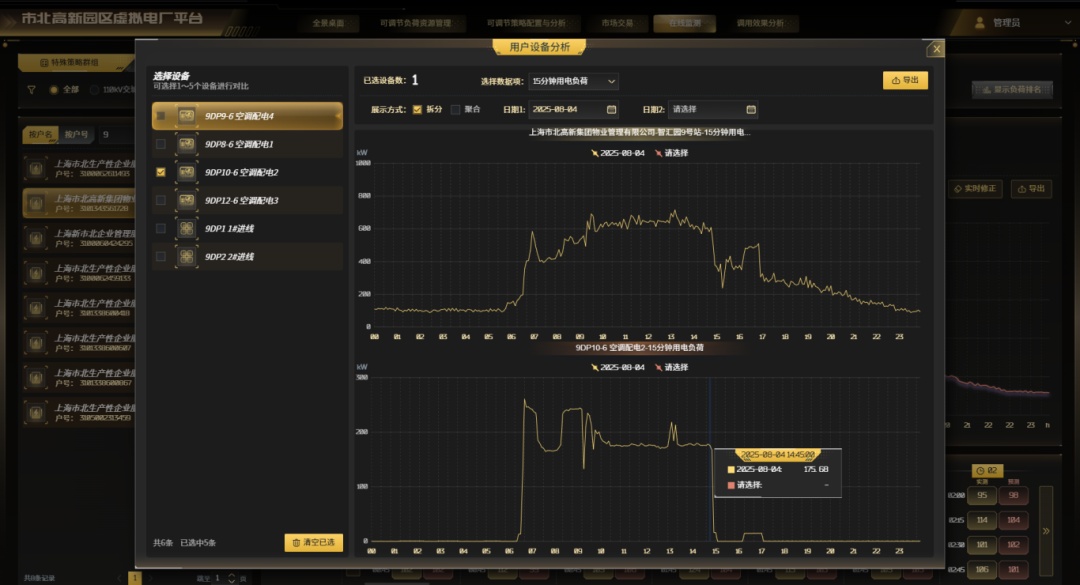Check the 9DP2 2#进线 checkbox
The height and width of the screenshot is (585, 1080).
tap(160, 257)
